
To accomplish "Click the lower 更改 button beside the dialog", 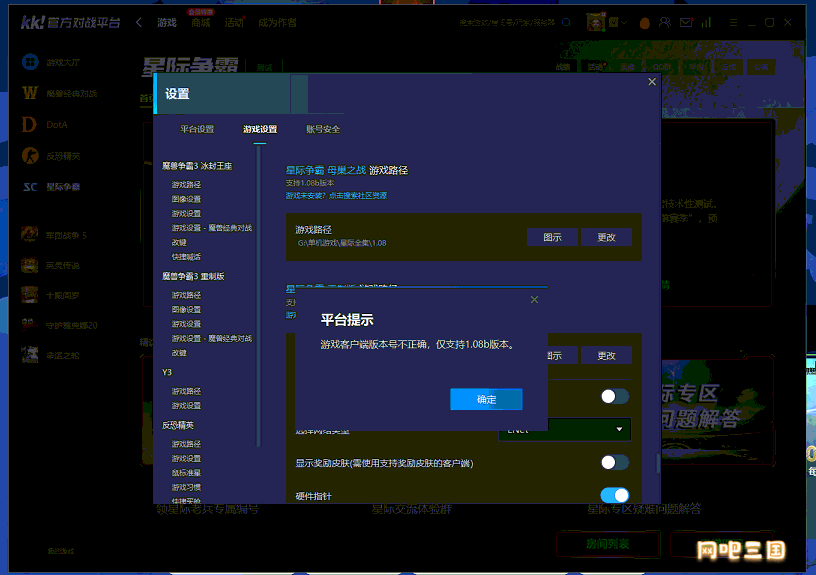I will [x=606, y=356].
